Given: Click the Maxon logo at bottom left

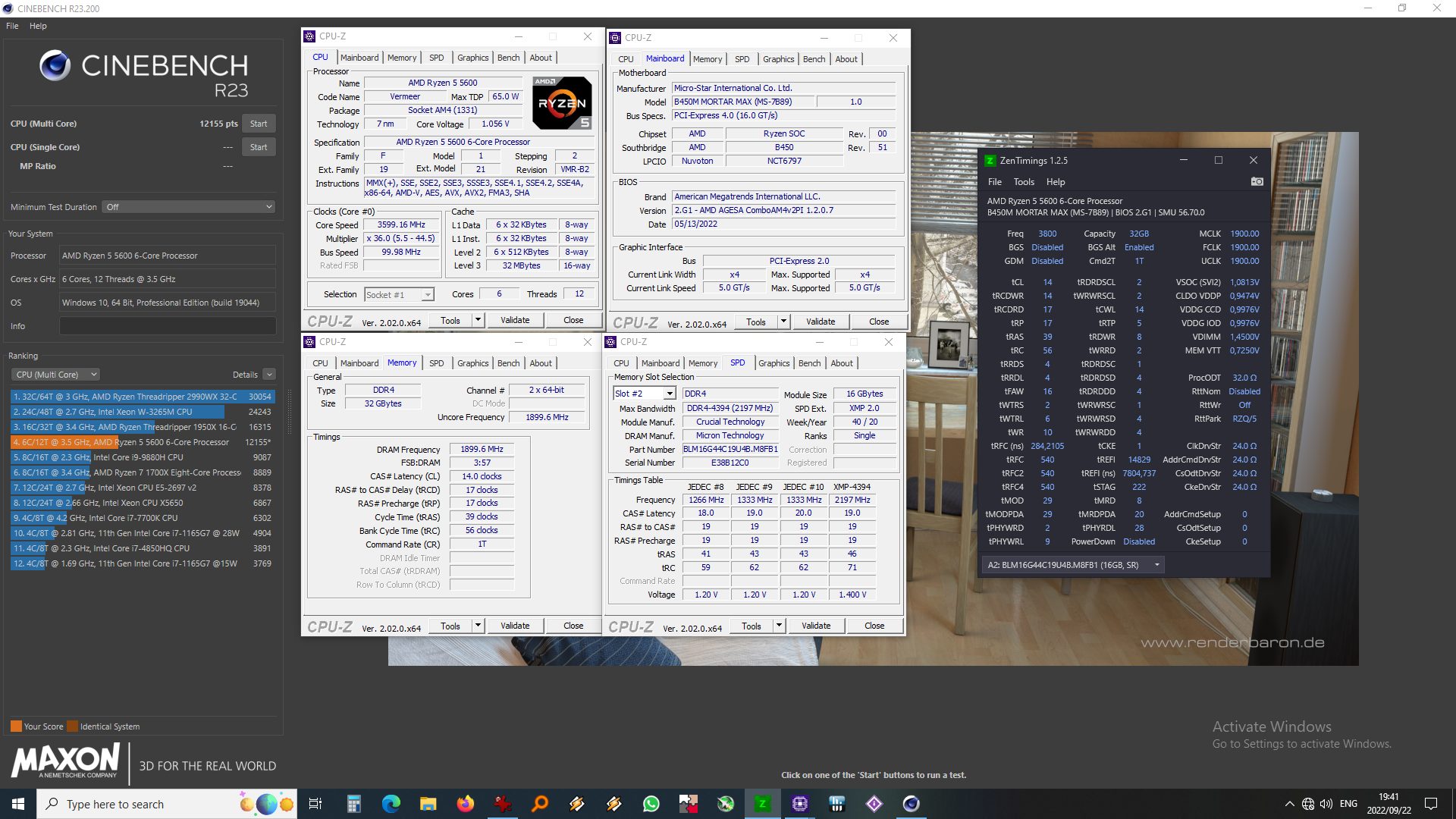Looking at the screenshot, I should pyautogui.click(x=66, y=761).
